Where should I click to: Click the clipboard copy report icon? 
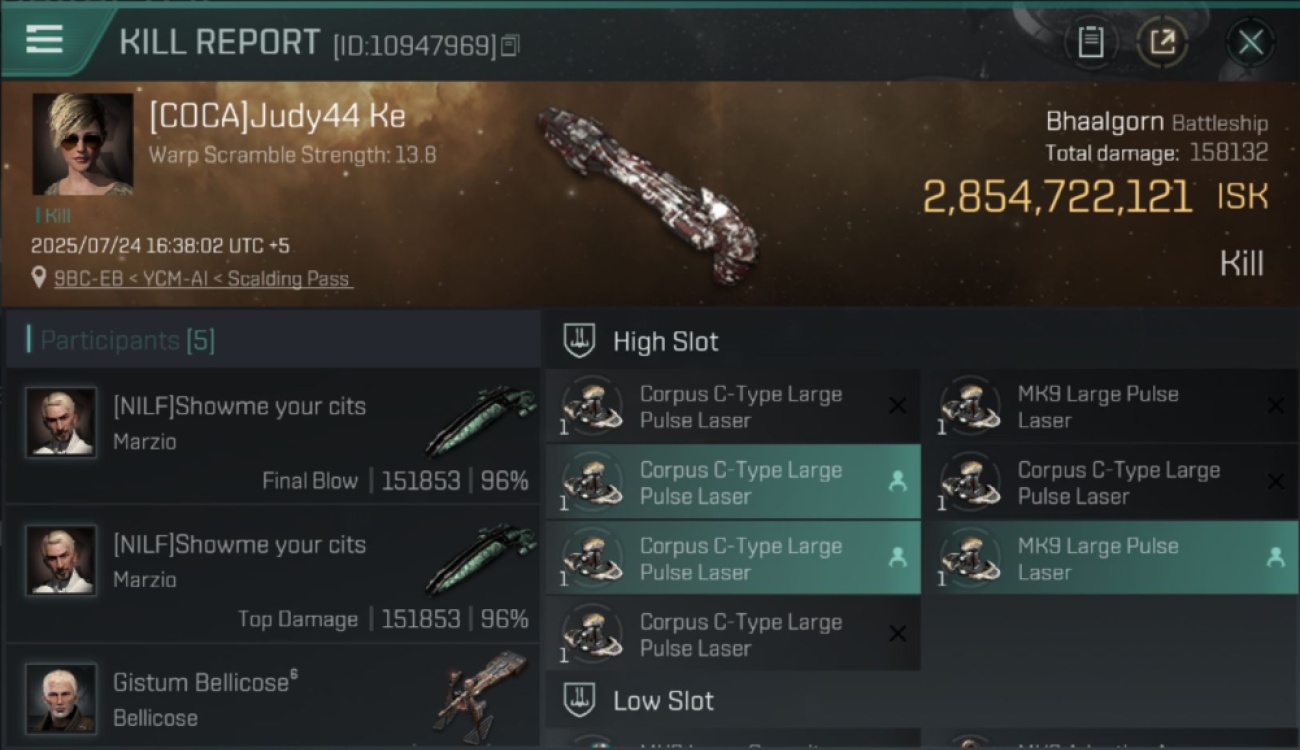[1090, 42]
